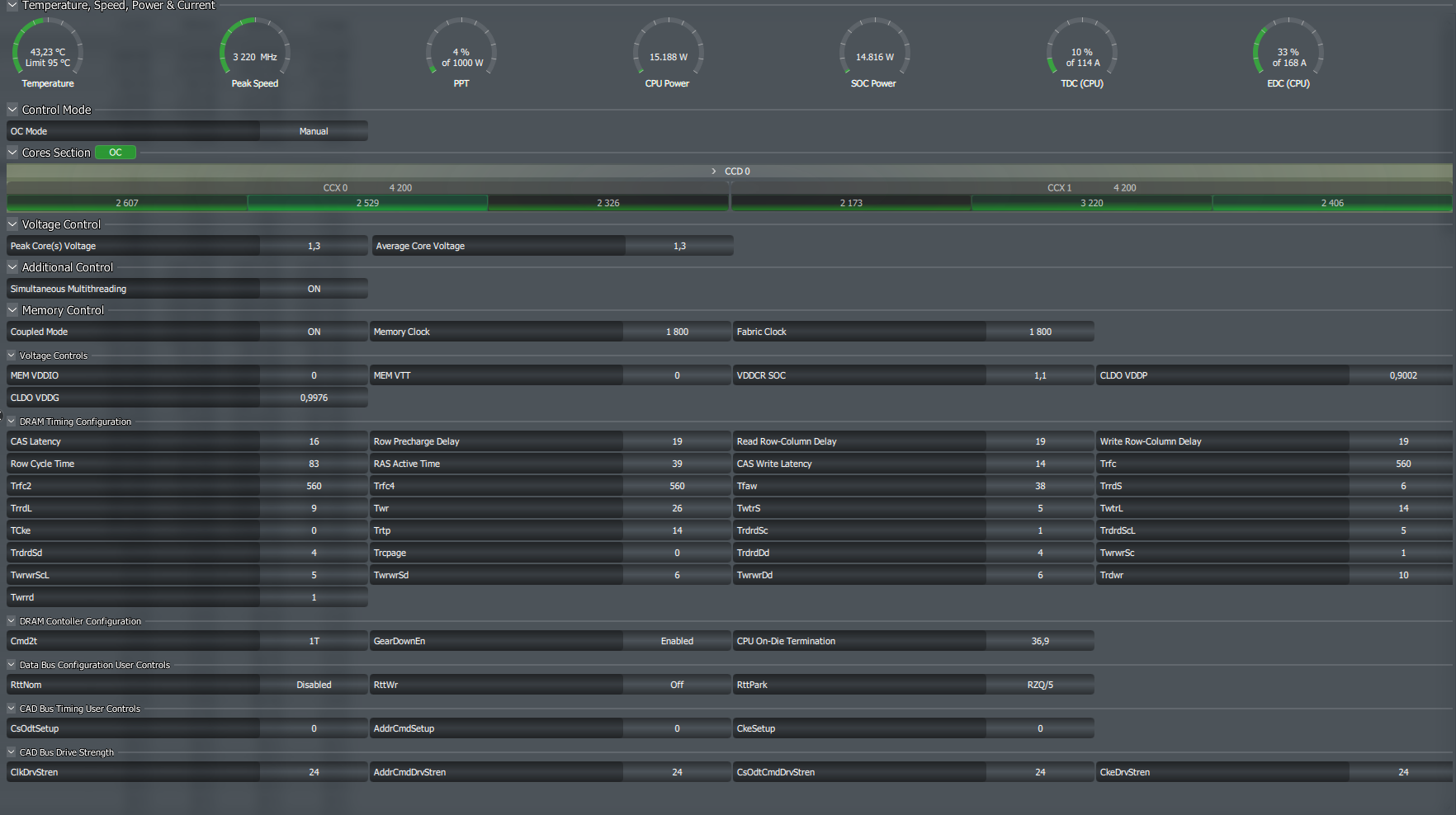Click the SOC Power gauge
Viewport: 1456px width, 815px height.
(x=874, y=51)
